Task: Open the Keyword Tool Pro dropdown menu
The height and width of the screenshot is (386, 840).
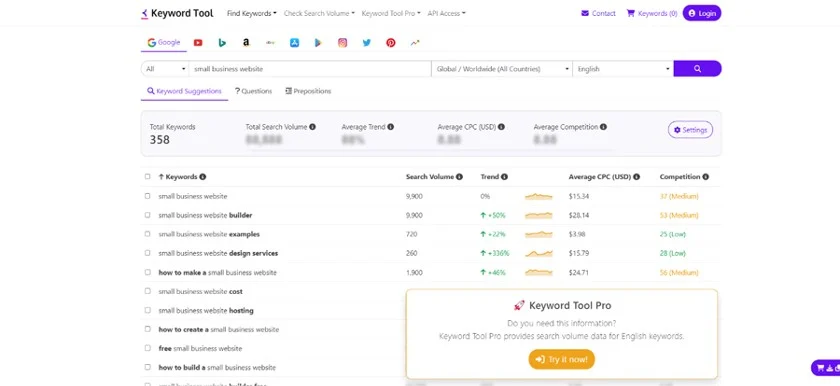Action: 391,13
